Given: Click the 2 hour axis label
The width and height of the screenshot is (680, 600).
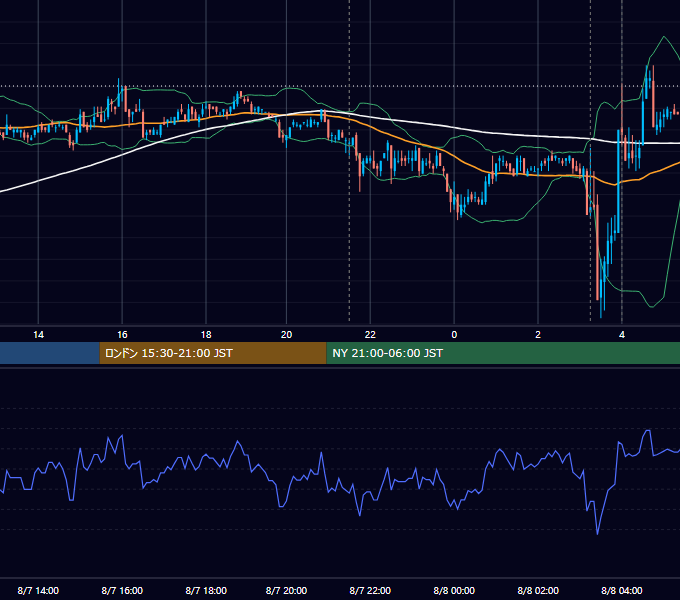Looking at the screenshot, I should [x=538, y=335].
